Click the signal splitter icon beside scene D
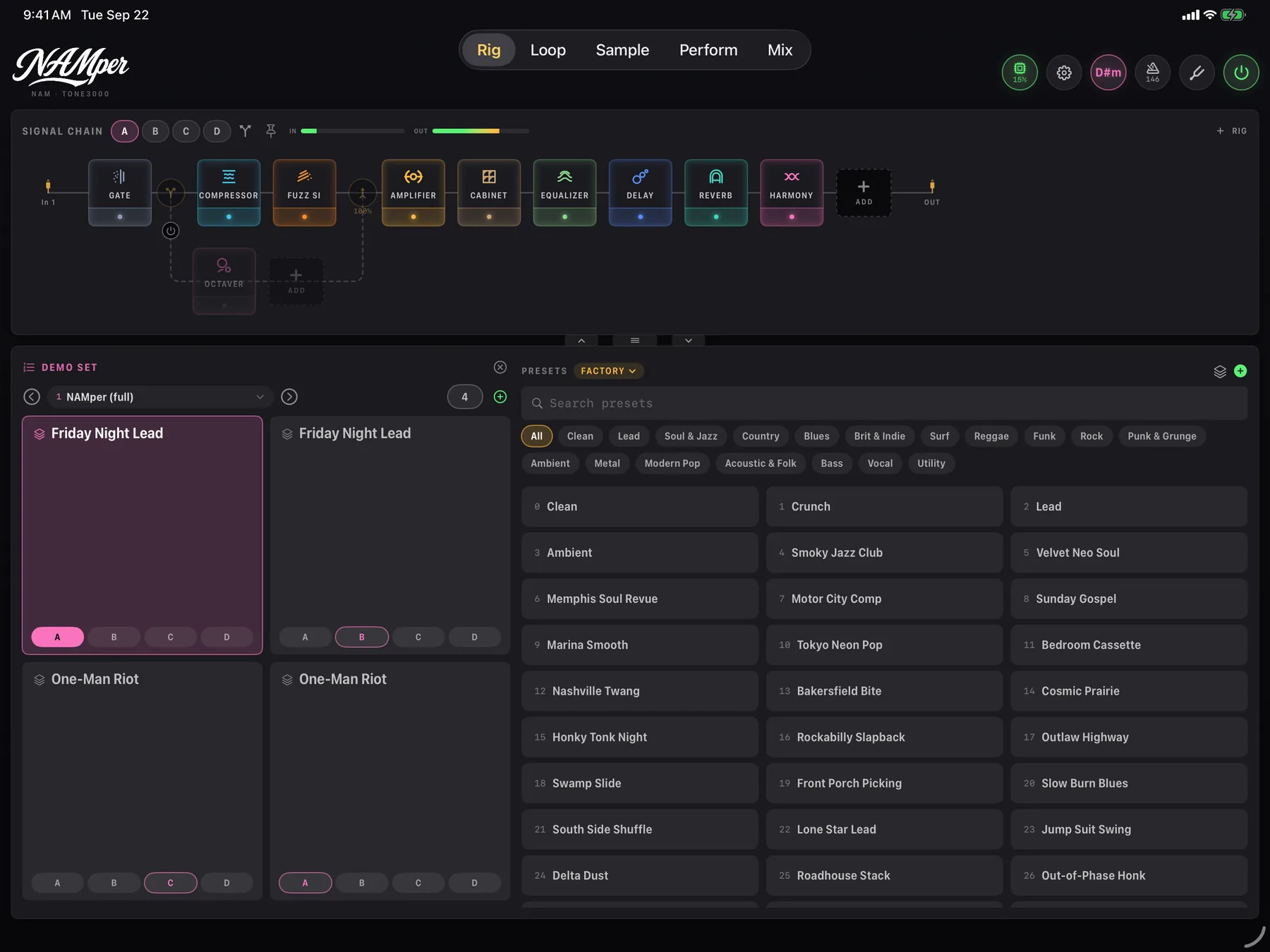The image size is (1270, 952). coord(245,131)
